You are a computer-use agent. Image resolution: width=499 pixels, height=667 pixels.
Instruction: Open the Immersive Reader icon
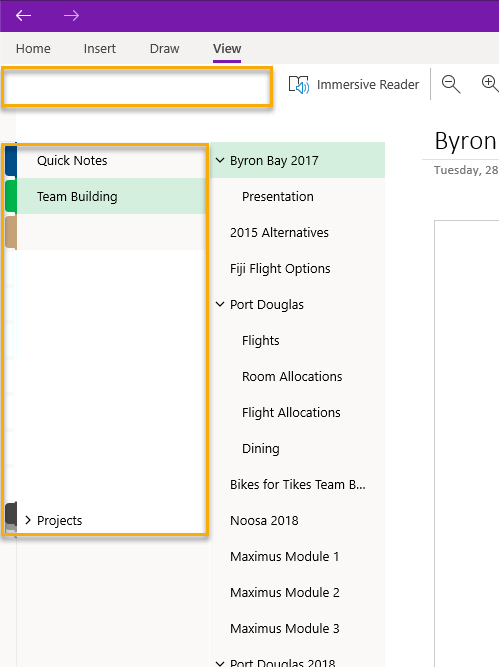(x=299, y=84)
